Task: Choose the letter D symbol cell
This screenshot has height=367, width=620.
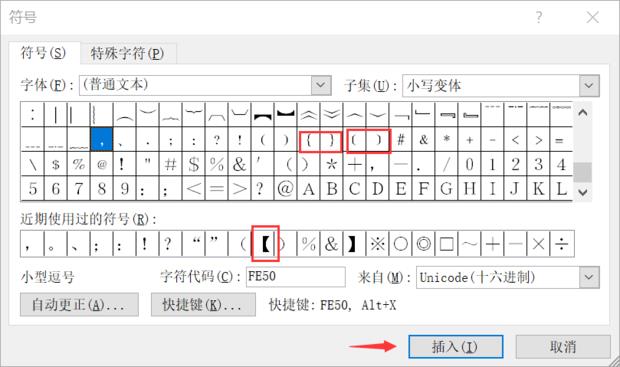Action: (377, 188)
